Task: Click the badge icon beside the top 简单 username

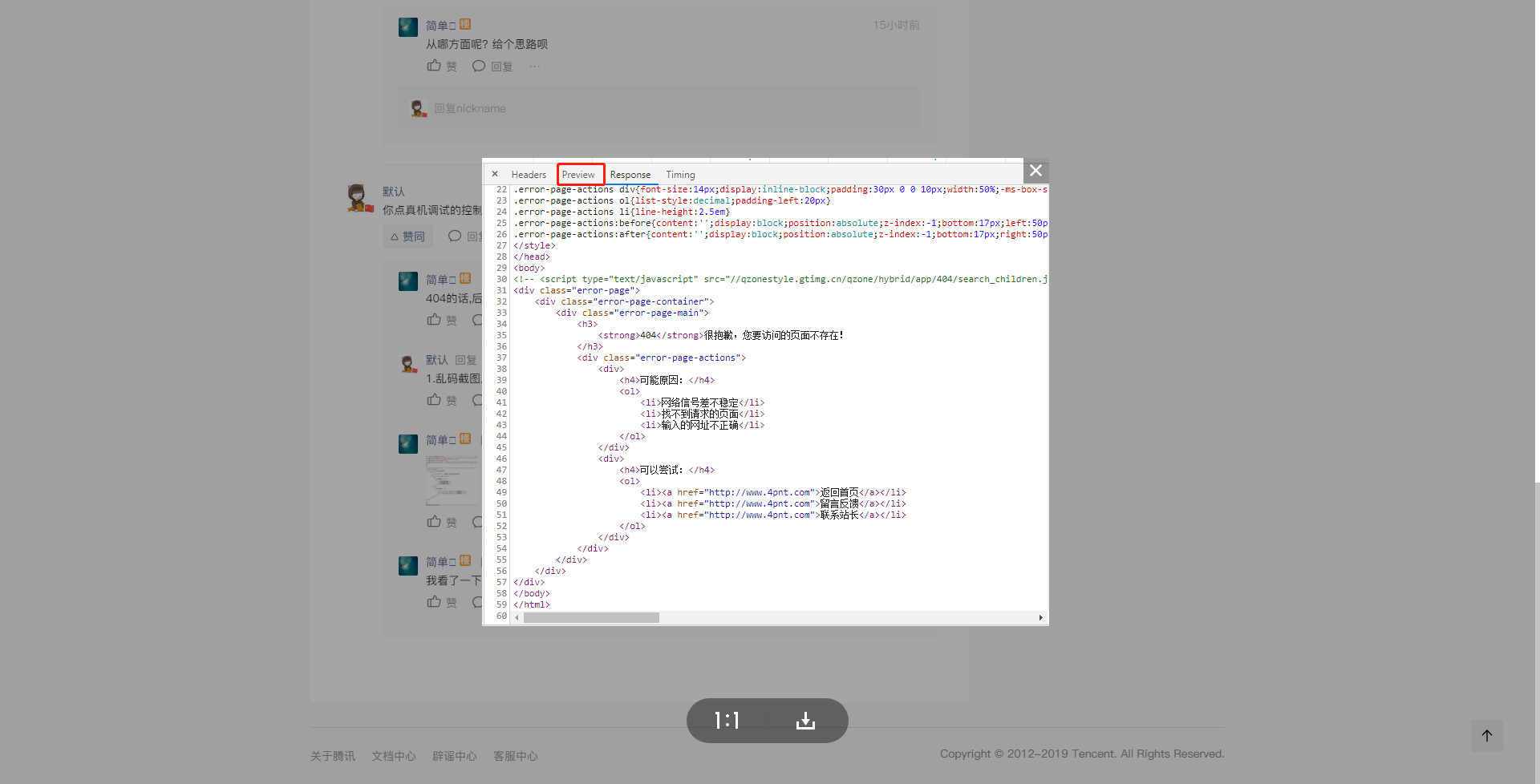Action: (465, 24)
